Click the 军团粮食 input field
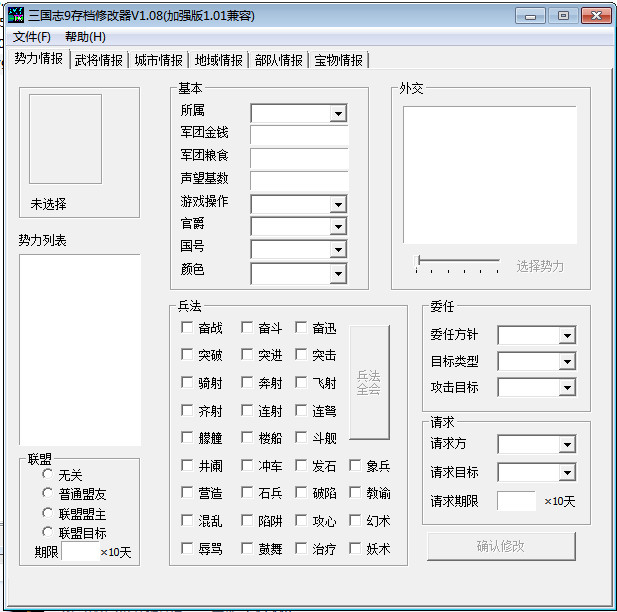The height and width of the screenshot is (612, 617). coord(299,159)
